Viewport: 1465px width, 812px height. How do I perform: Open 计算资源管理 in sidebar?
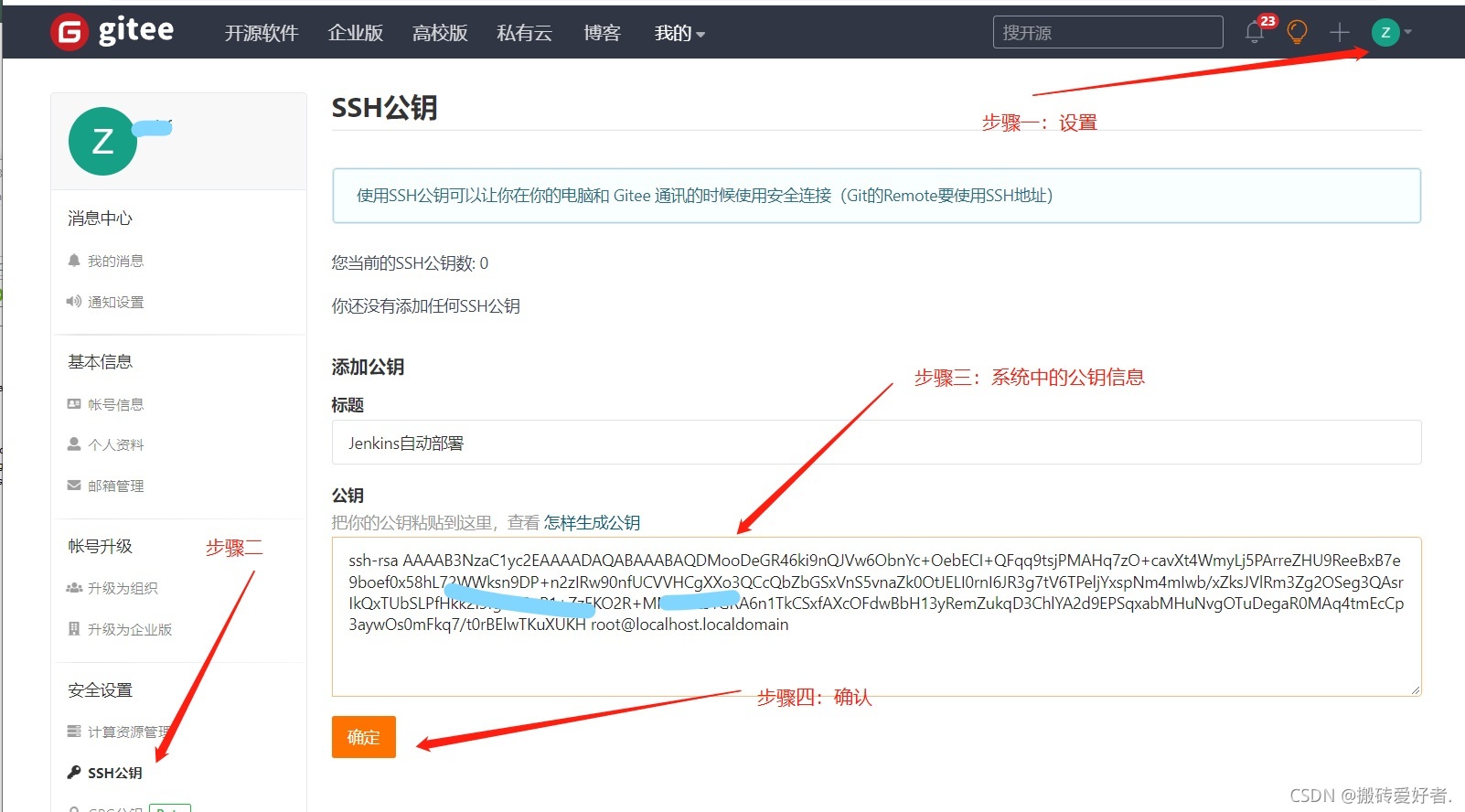[129, 732]
